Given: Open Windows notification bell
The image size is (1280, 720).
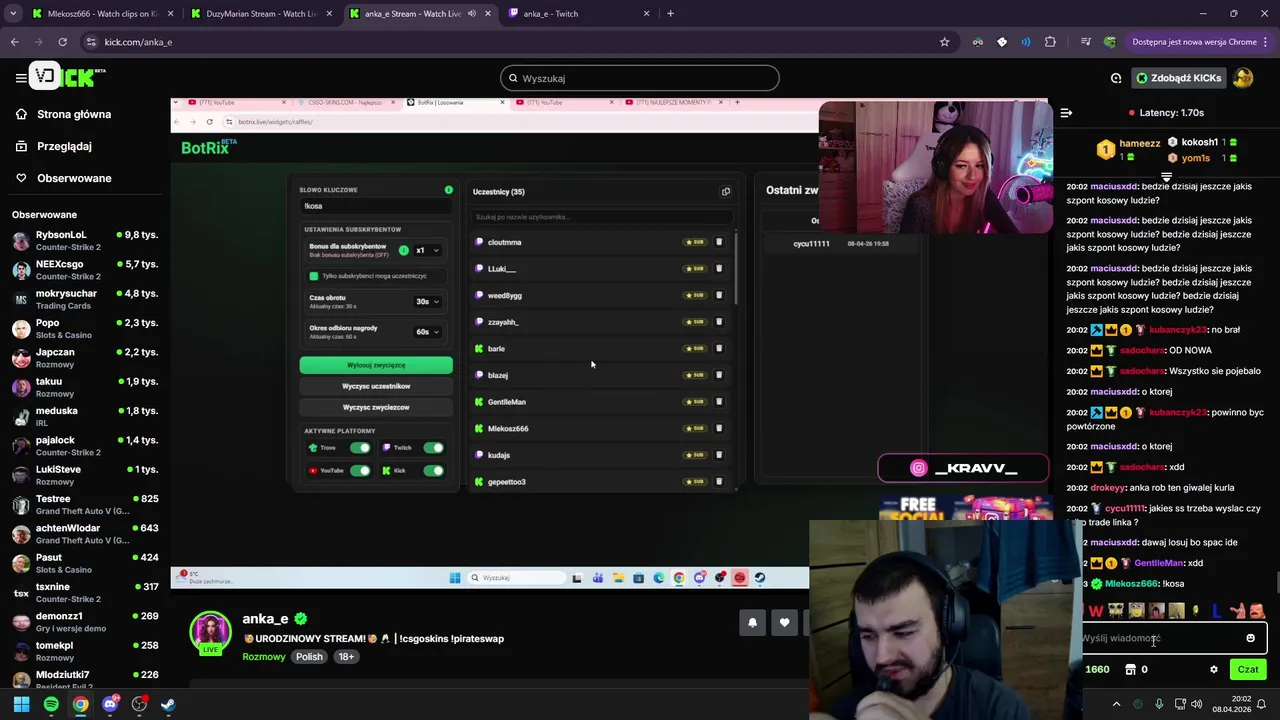Looking at the screenshot, I should coord(1261,704).
